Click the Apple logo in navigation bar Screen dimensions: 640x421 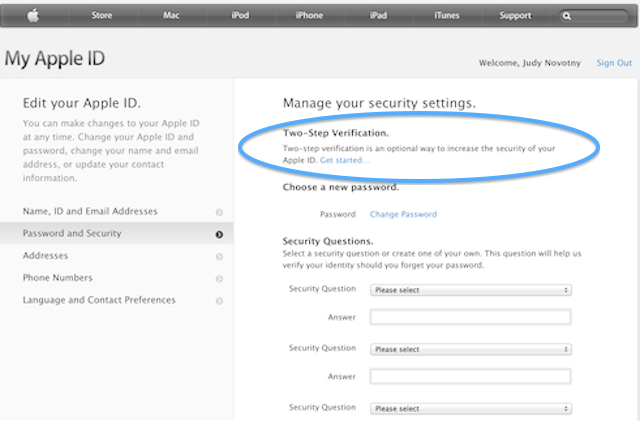pyautogui.click(x=33, y=16)
